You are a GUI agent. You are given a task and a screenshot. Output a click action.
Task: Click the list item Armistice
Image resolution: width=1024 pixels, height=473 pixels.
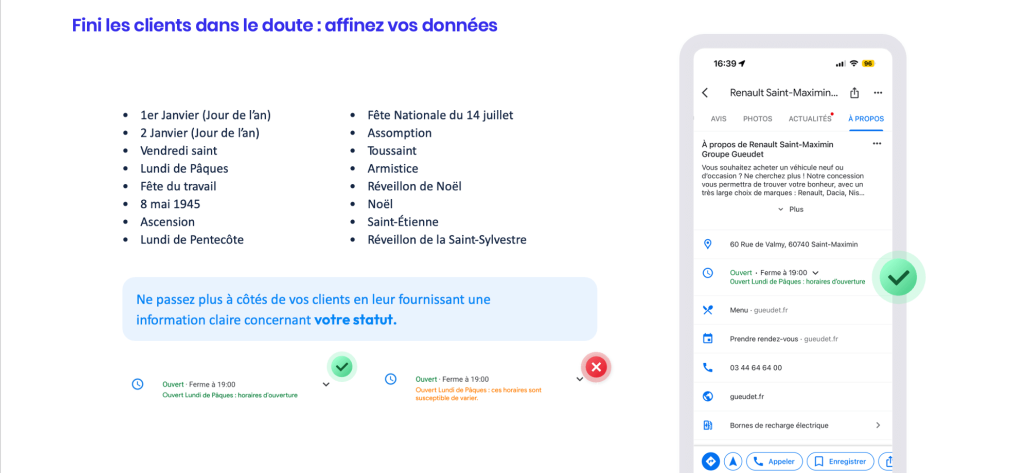(392, 169)
